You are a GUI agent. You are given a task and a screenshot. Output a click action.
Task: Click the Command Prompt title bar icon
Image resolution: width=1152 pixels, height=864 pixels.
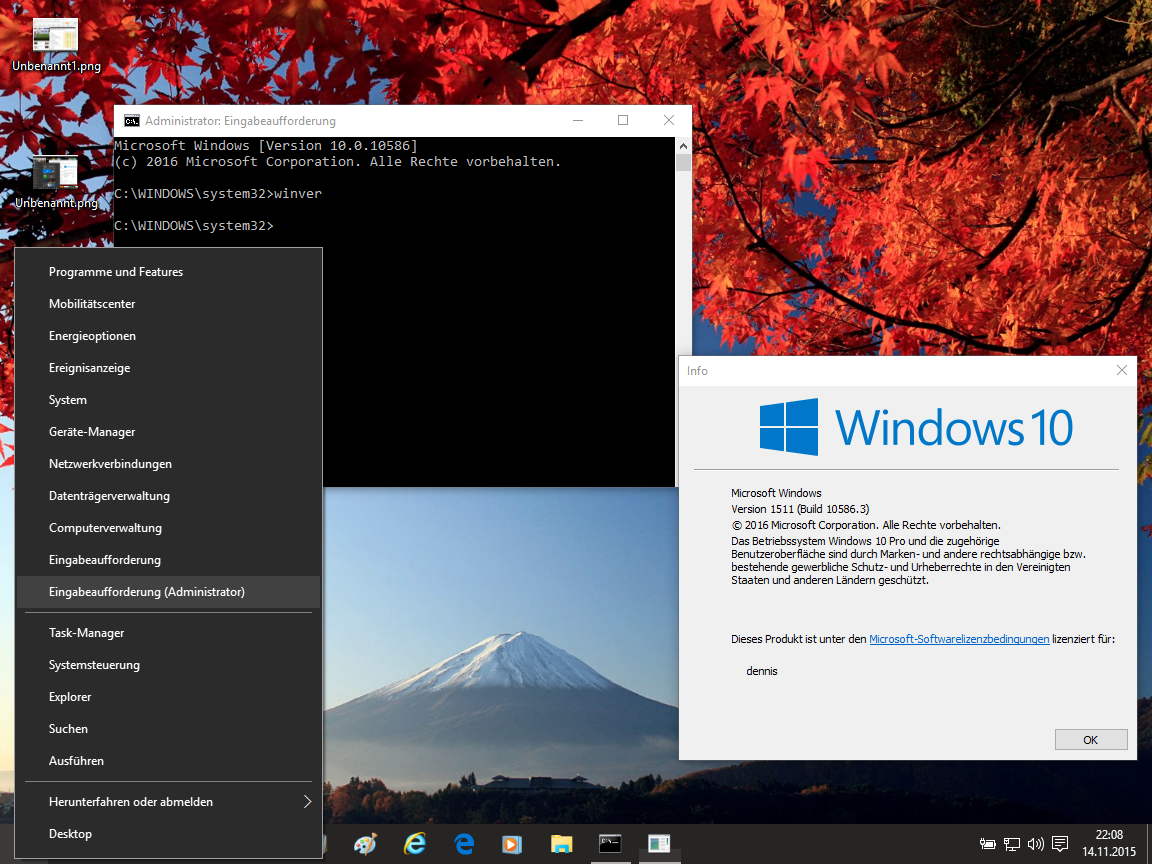coord(132,120)
